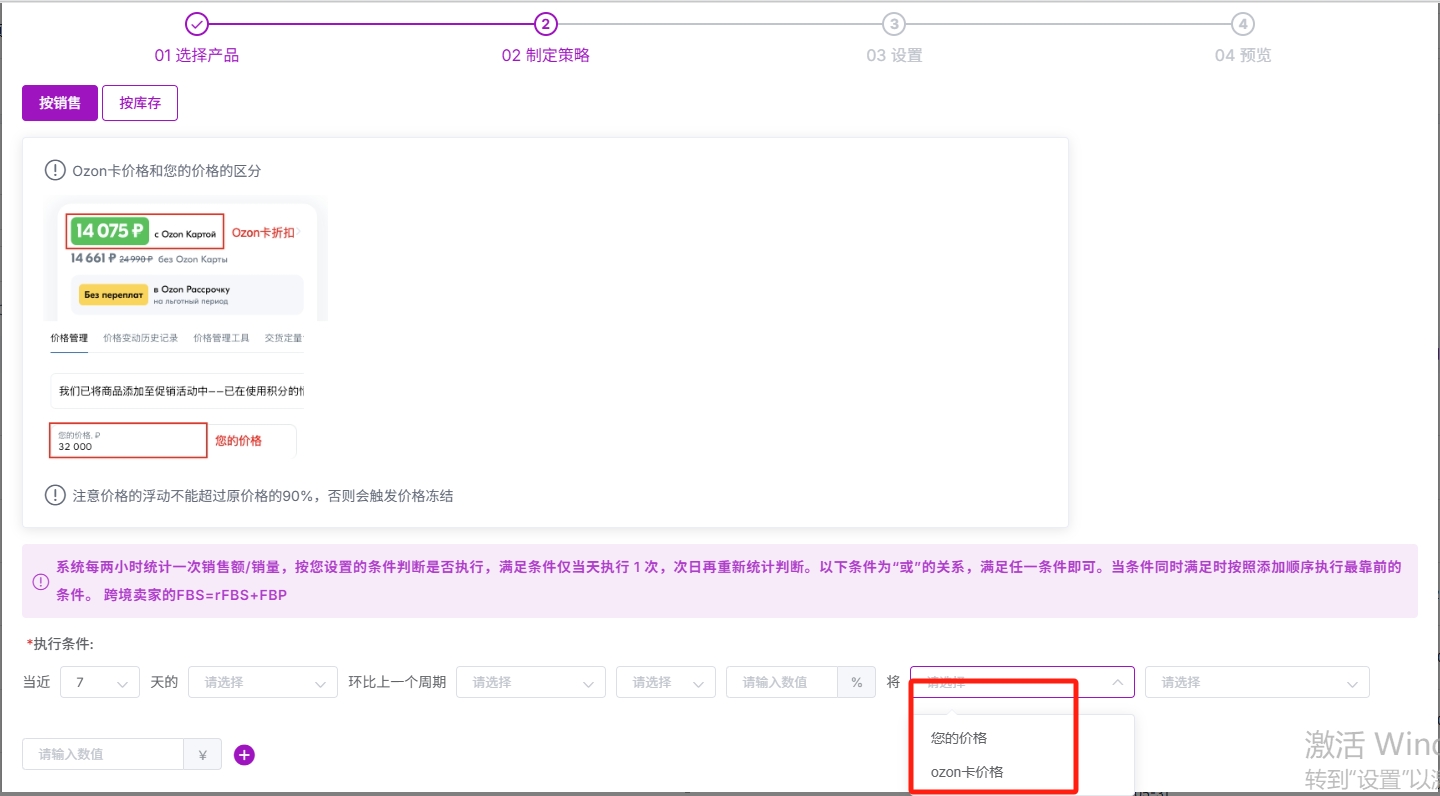Image resolution: width=1440 pixels, height=796 pixels.
Task: Click the step 02 制定策略 circle
Action: click(545, 24)
